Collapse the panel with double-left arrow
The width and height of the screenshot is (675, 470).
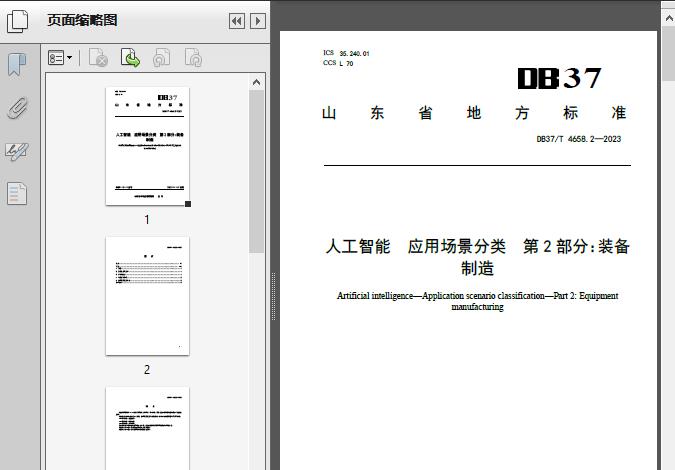[236, 21]
